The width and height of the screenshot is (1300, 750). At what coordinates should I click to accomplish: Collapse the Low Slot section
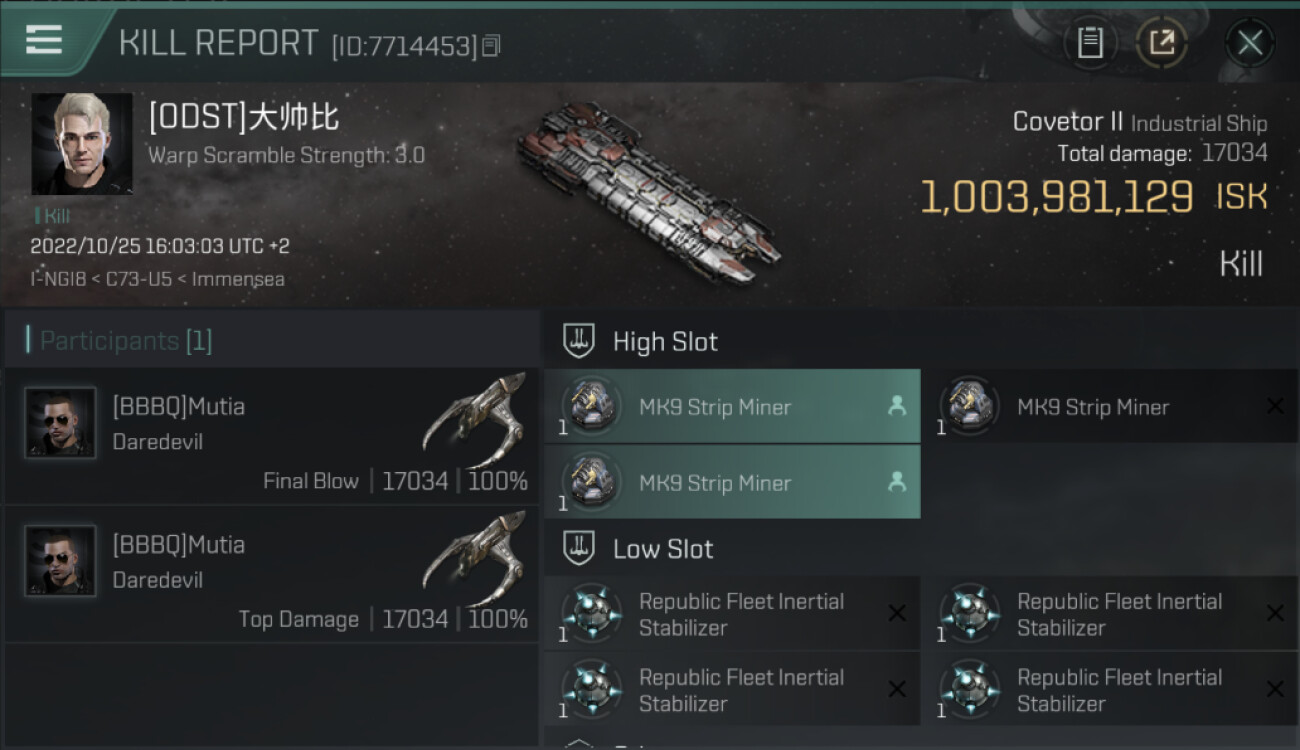coord(579,549)
